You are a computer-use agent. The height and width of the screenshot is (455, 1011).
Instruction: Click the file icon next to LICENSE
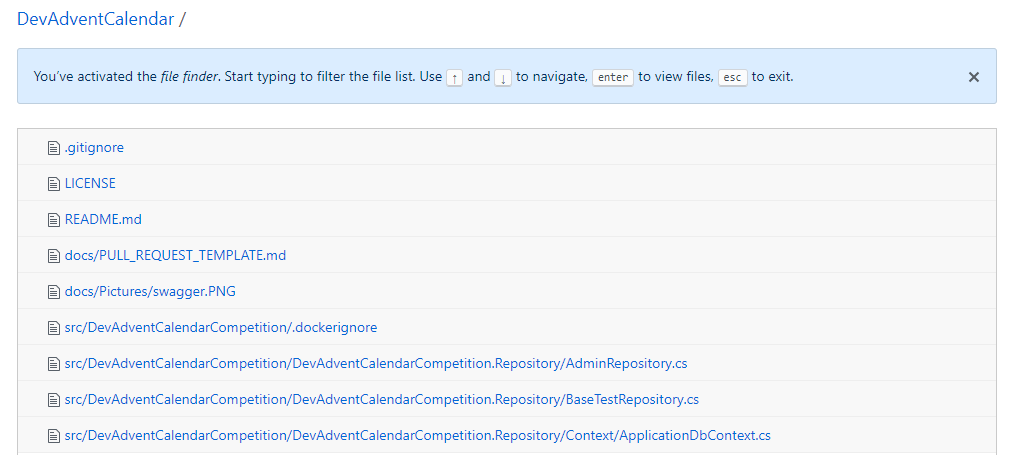click(x=54, y=184)
